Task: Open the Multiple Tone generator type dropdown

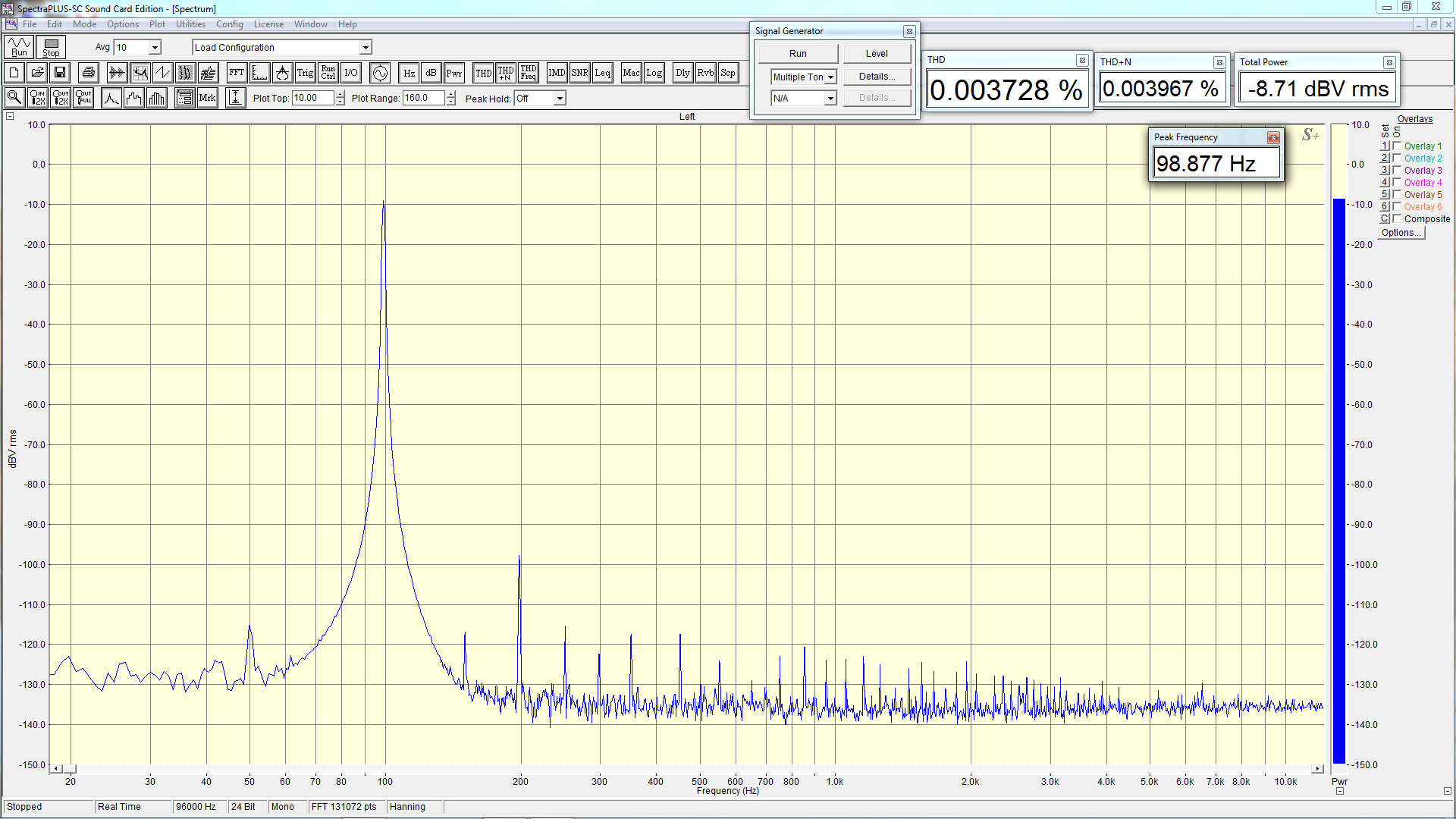Action: 830,77
